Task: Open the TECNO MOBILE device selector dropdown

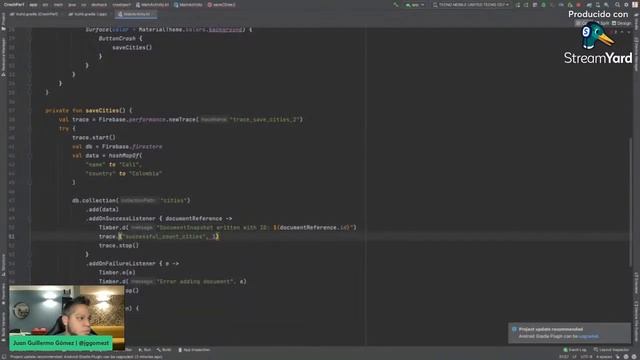Action: 471,5
